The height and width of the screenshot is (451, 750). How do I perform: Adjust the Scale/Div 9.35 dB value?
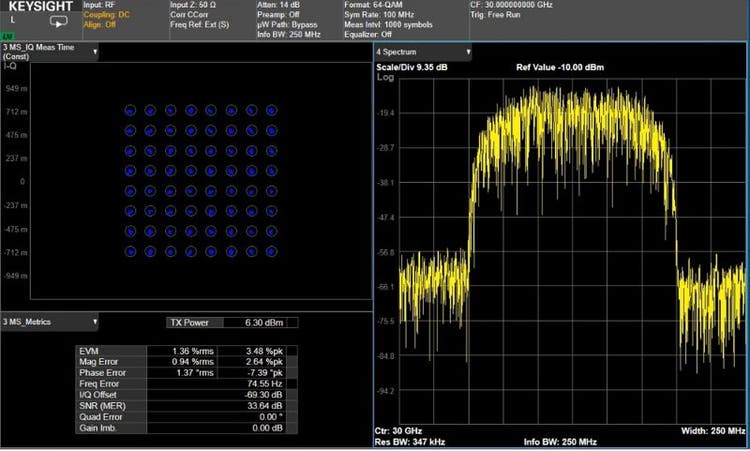tap(410, 67)
